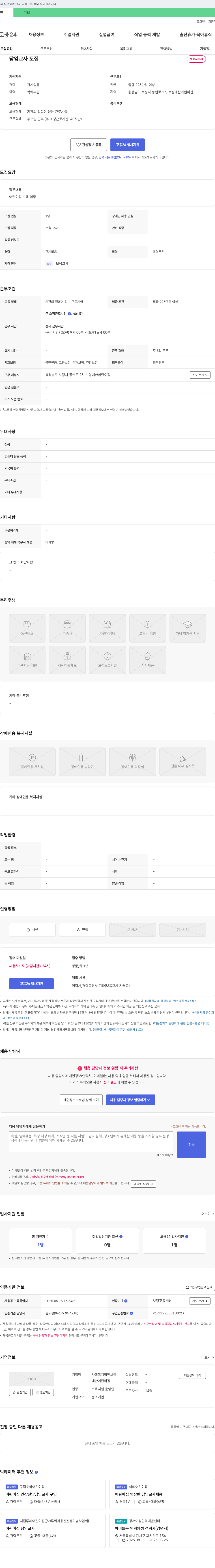
Task: Click the 보육교사 license tag text
Action: 62,263
